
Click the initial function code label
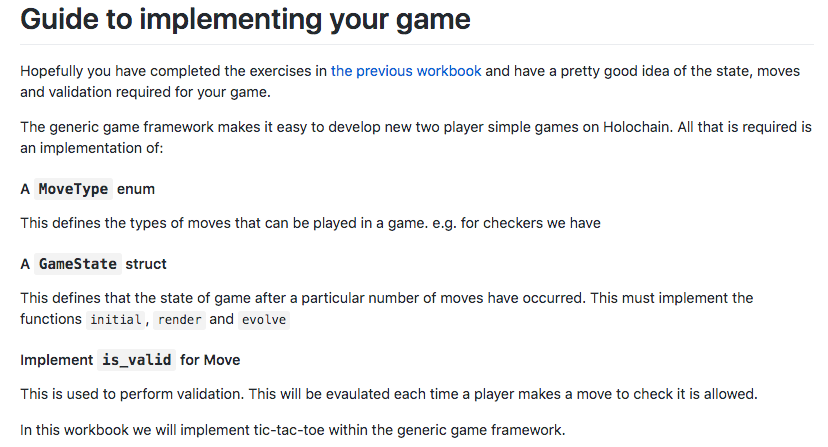(x=116, y=320)
